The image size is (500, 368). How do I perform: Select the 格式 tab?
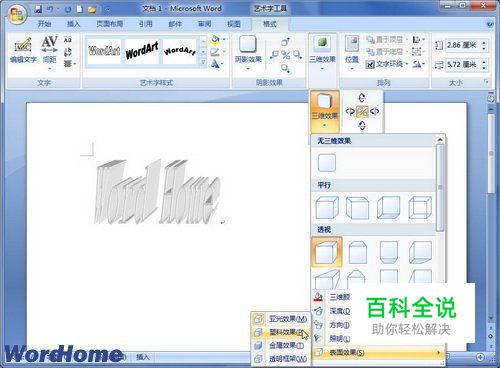pyautogui.click(x=270, y=24)
